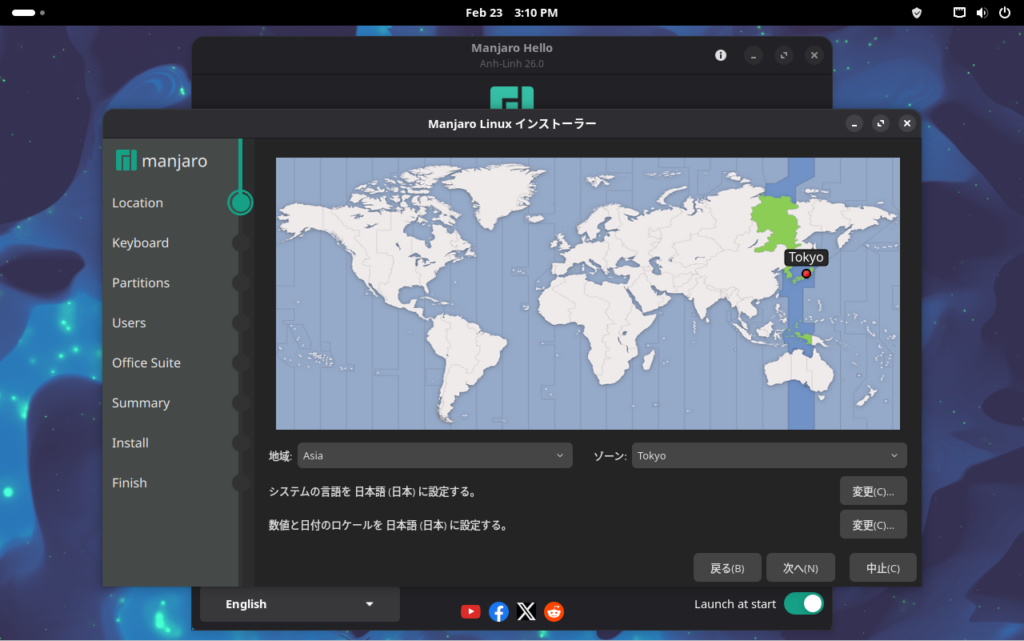Click the Facebook icon
The height and width of the screenshot is (641, 1024).
[498, 611]
